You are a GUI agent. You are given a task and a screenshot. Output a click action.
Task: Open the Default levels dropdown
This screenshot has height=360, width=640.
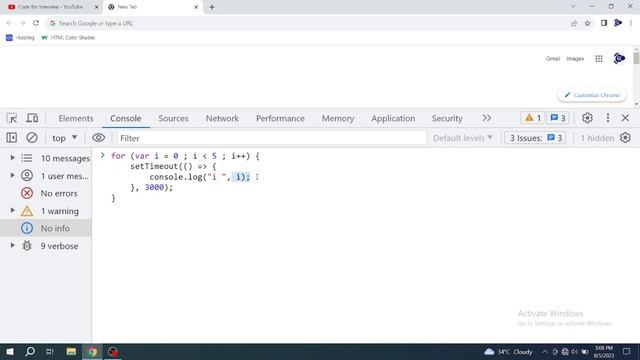[x=463, y=138]
